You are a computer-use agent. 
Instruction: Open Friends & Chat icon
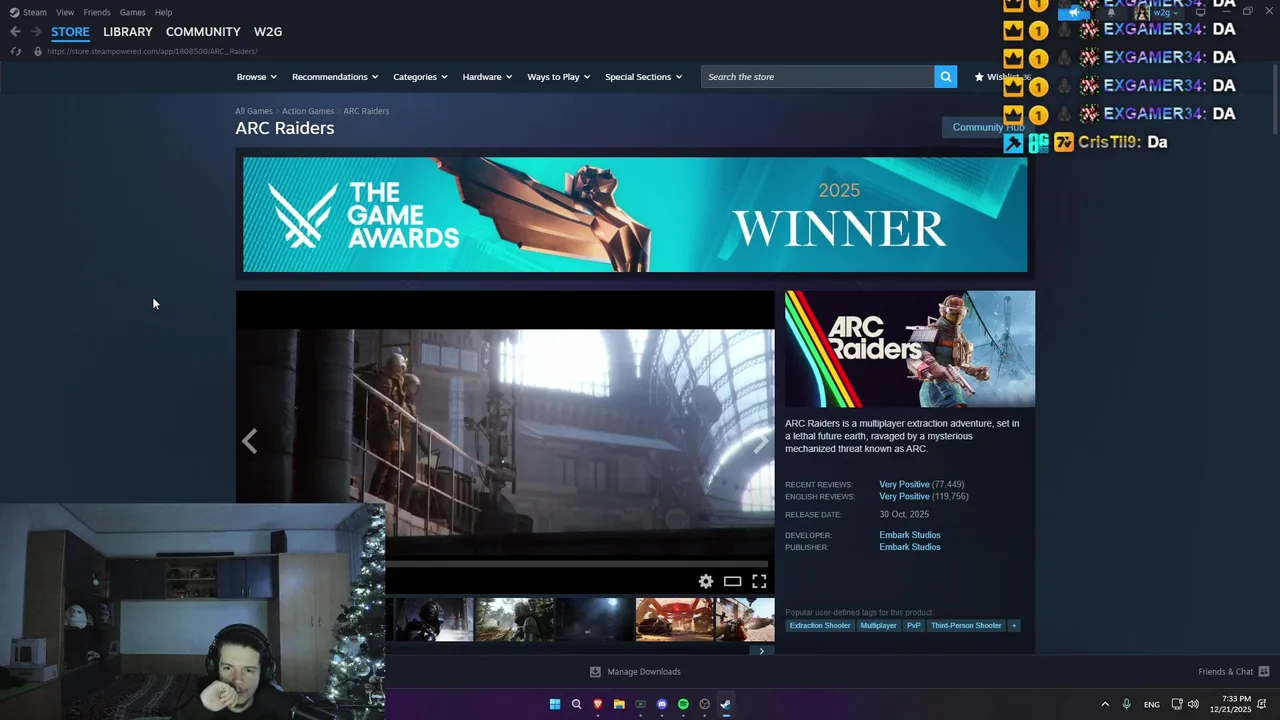pos(1264,672)
